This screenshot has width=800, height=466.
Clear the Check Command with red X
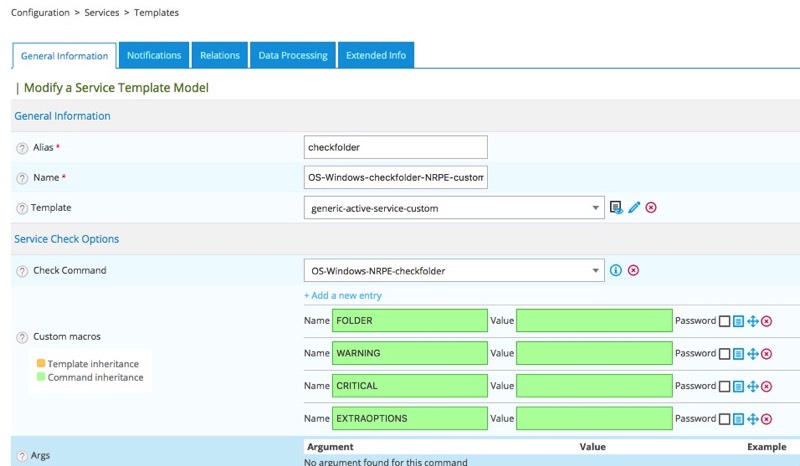(x=633, y=270)
